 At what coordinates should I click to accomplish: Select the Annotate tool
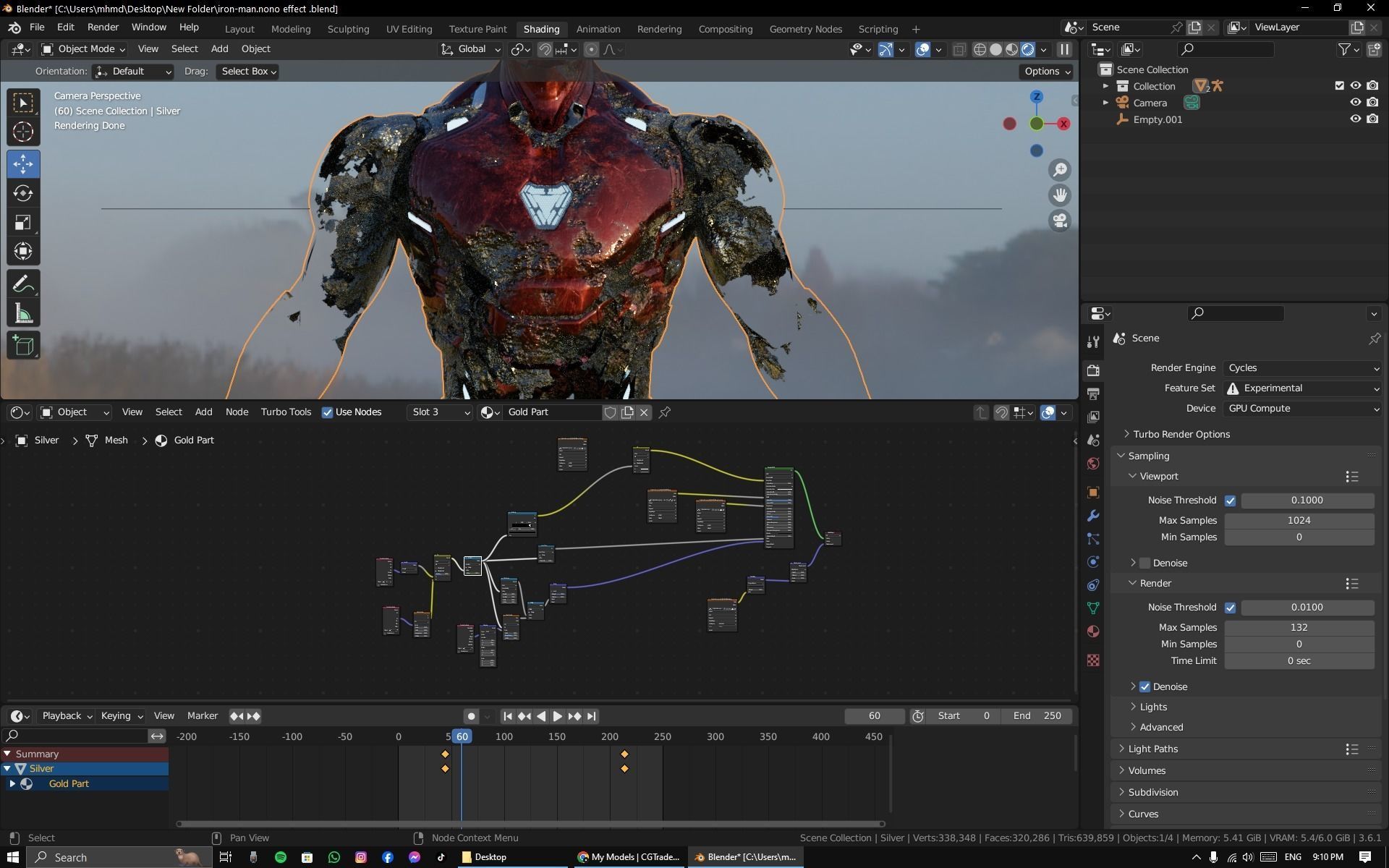(23, 284)
